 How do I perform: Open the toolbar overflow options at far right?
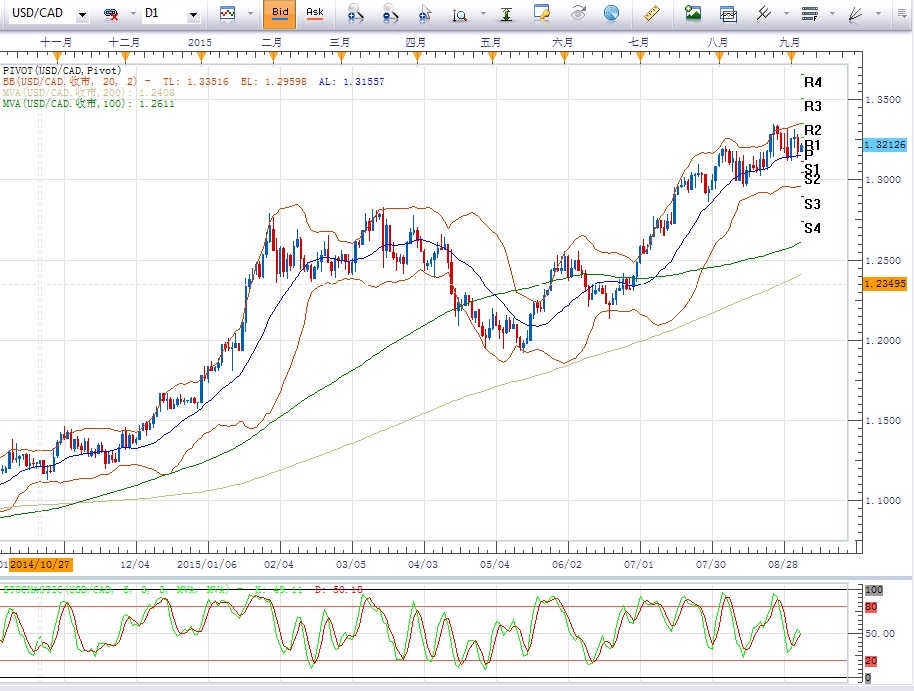900,14
